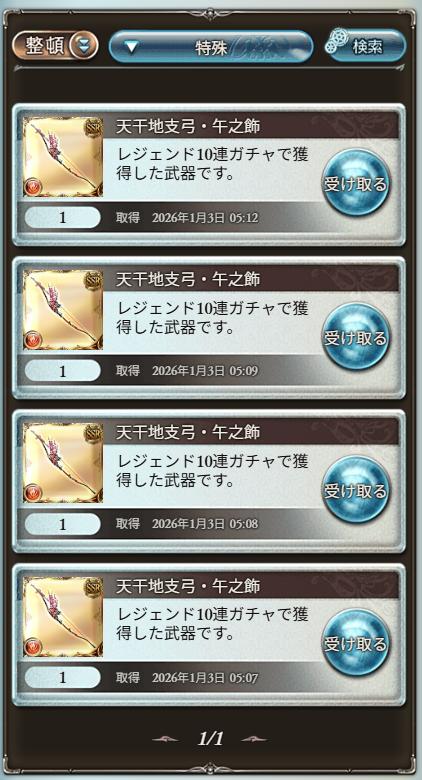Open bow thumbnail of the 05:08 item
This screenshot has height=780, width=422.
(x=63, y=463)
